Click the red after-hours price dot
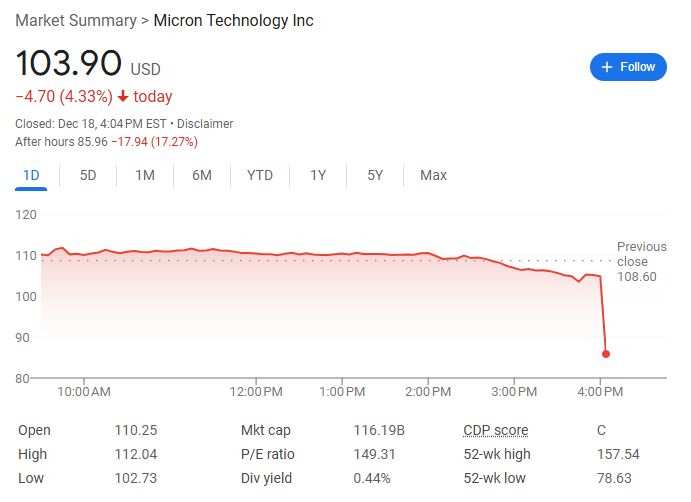Image resolution: width=691 pixels, height=502 pixels. [x=606, y=354]
